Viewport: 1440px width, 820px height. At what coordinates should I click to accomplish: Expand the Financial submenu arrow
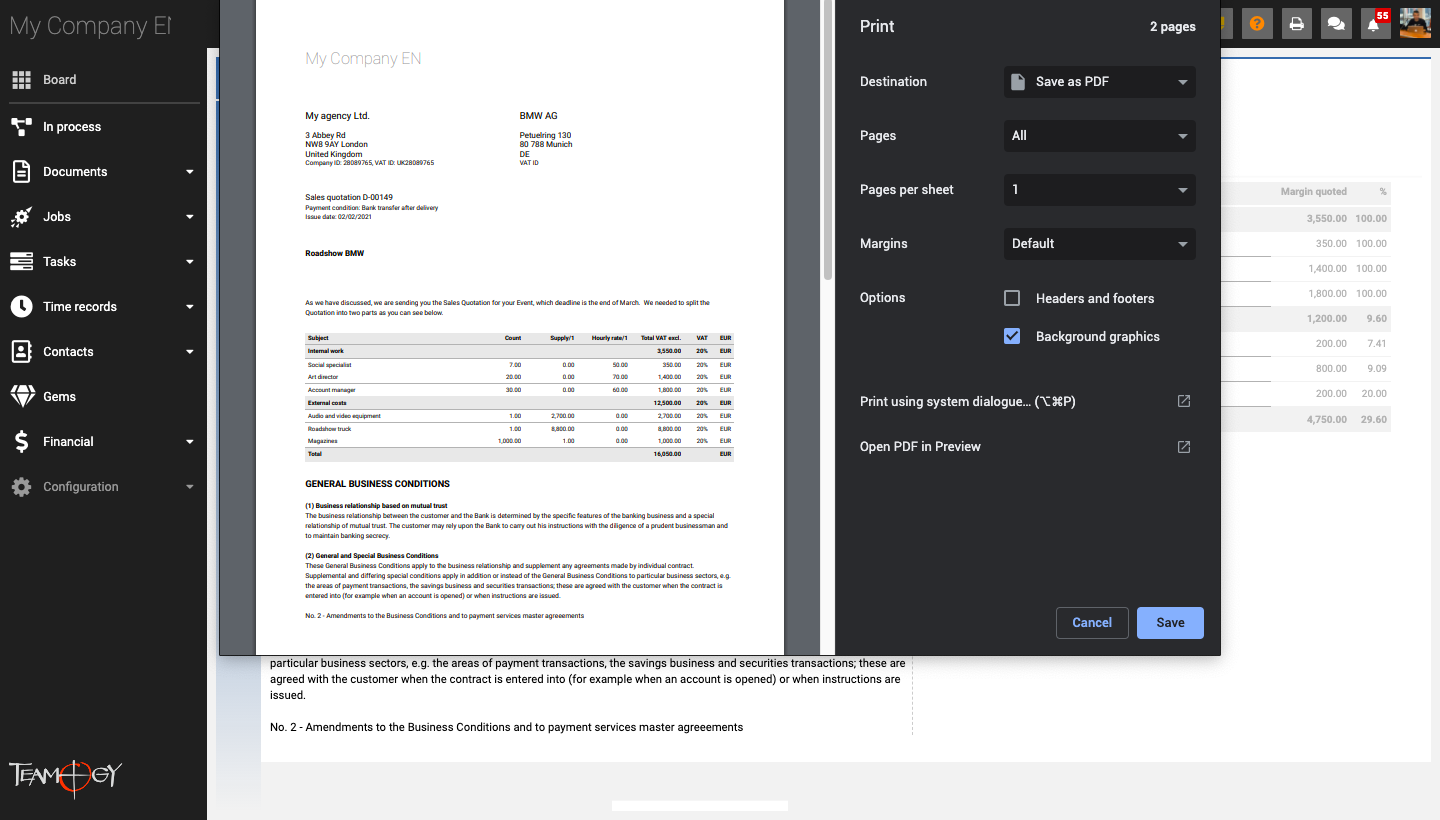(x=190, y=442)
